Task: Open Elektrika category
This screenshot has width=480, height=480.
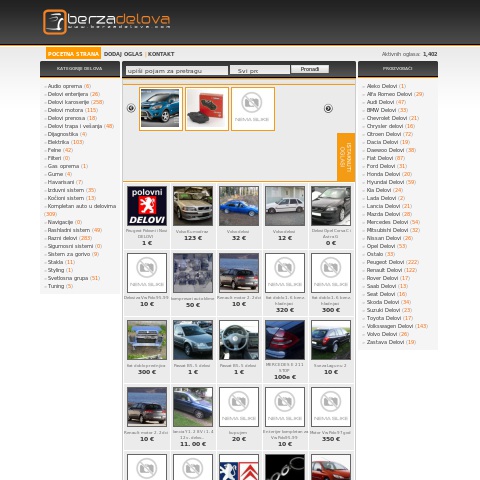Action: point(58,142)
